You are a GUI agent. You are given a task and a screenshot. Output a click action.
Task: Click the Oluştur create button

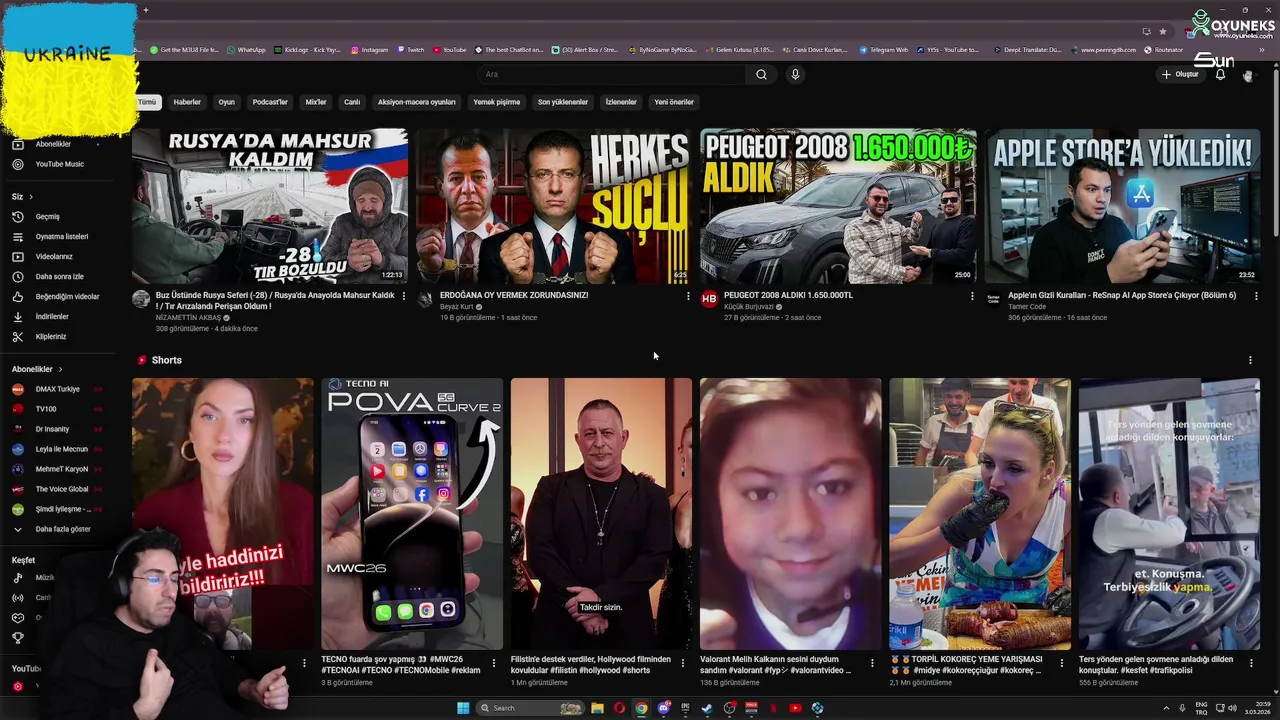[1180, 74]
